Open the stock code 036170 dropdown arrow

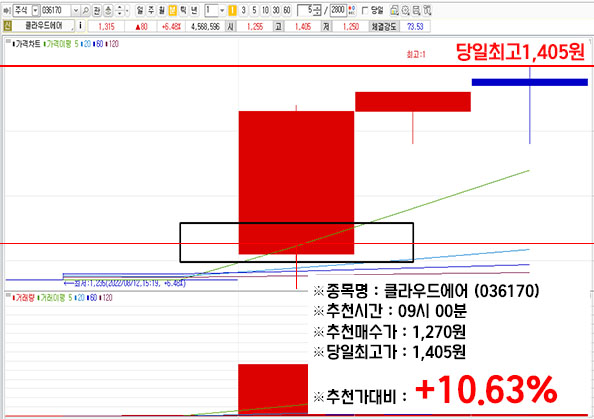pyautogui.click(x=75, y=11)
